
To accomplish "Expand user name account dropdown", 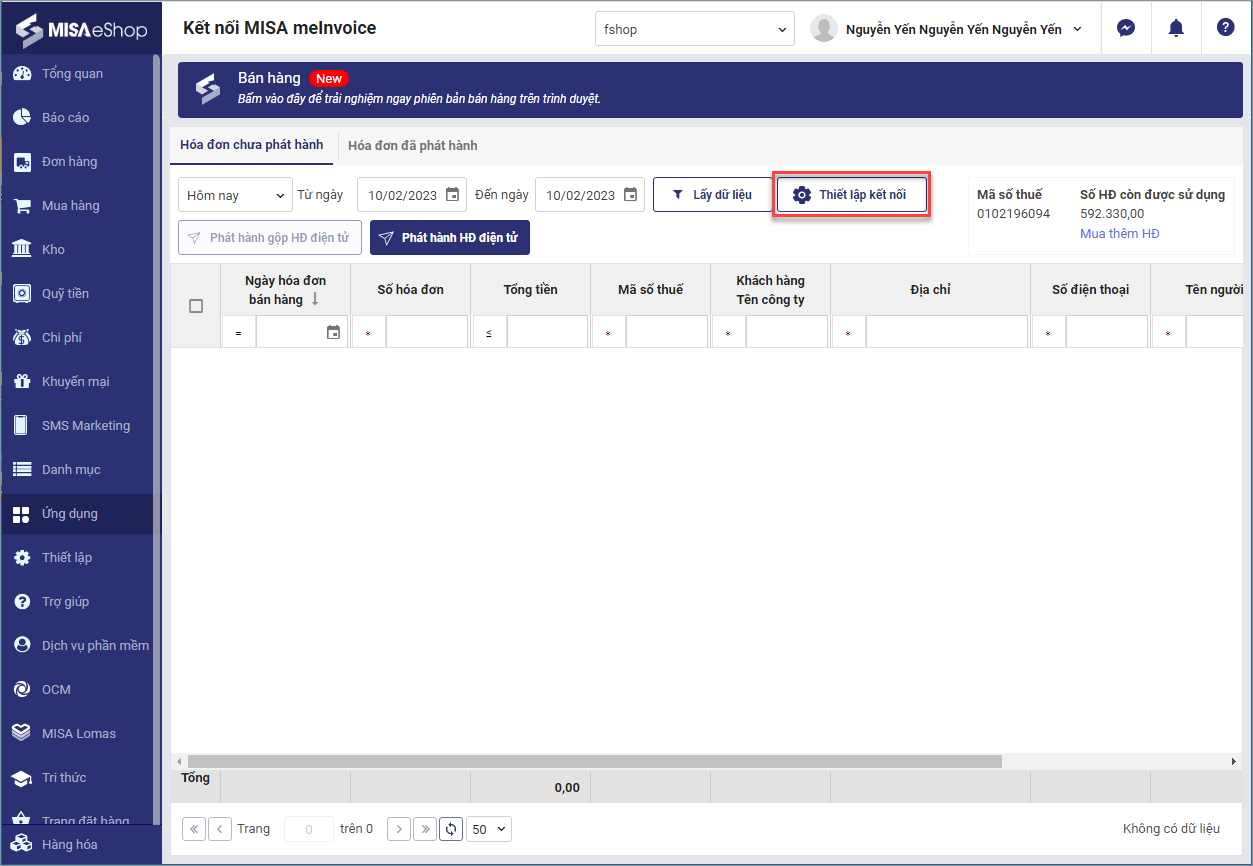I will 1077,30.
